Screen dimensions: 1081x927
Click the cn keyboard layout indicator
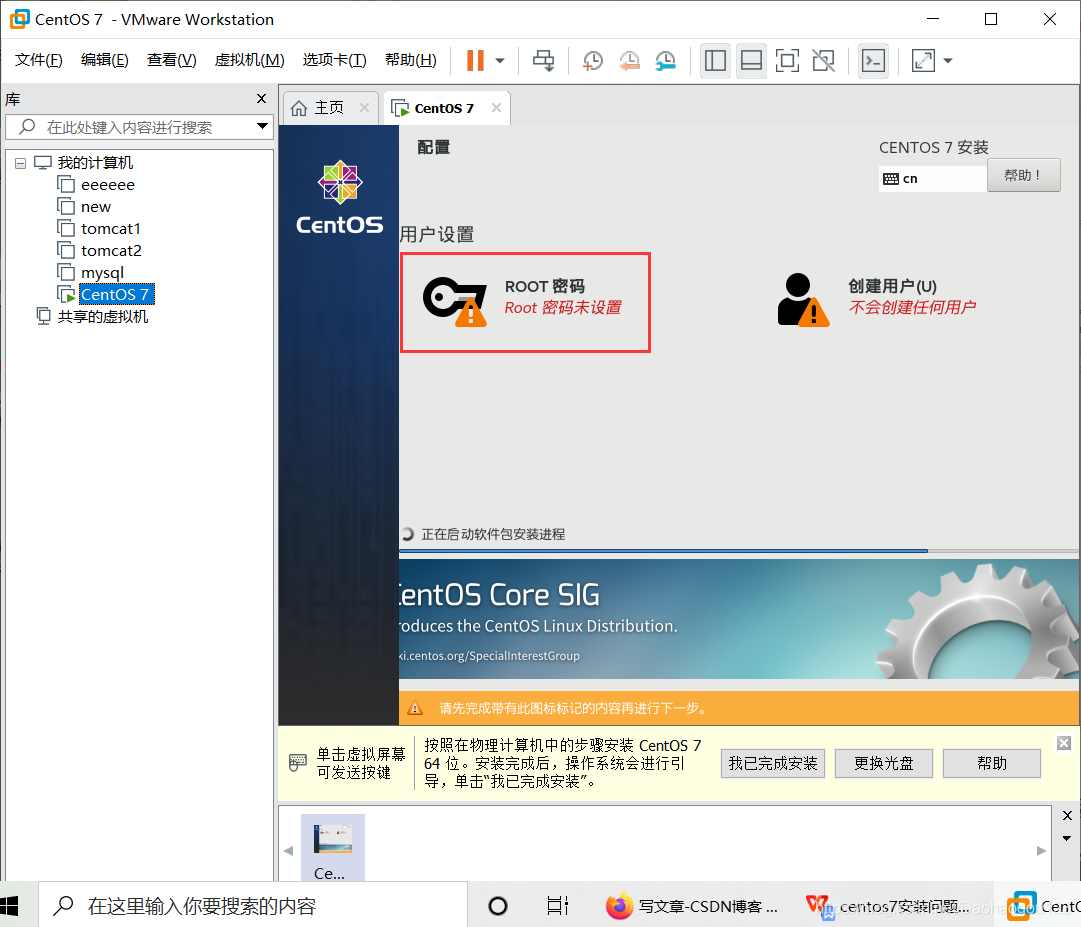click(x=932, y=179)
